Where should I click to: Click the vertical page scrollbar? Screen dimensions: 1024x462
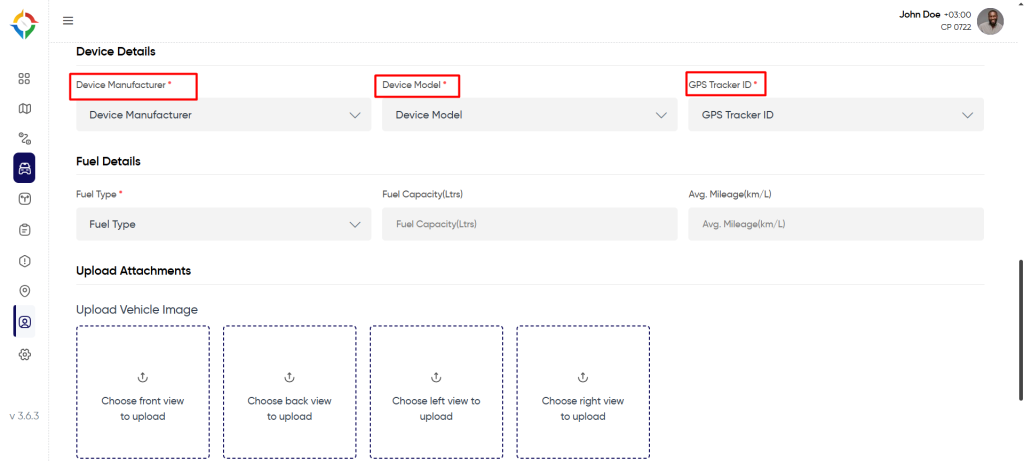click(x=1021, y=330)
